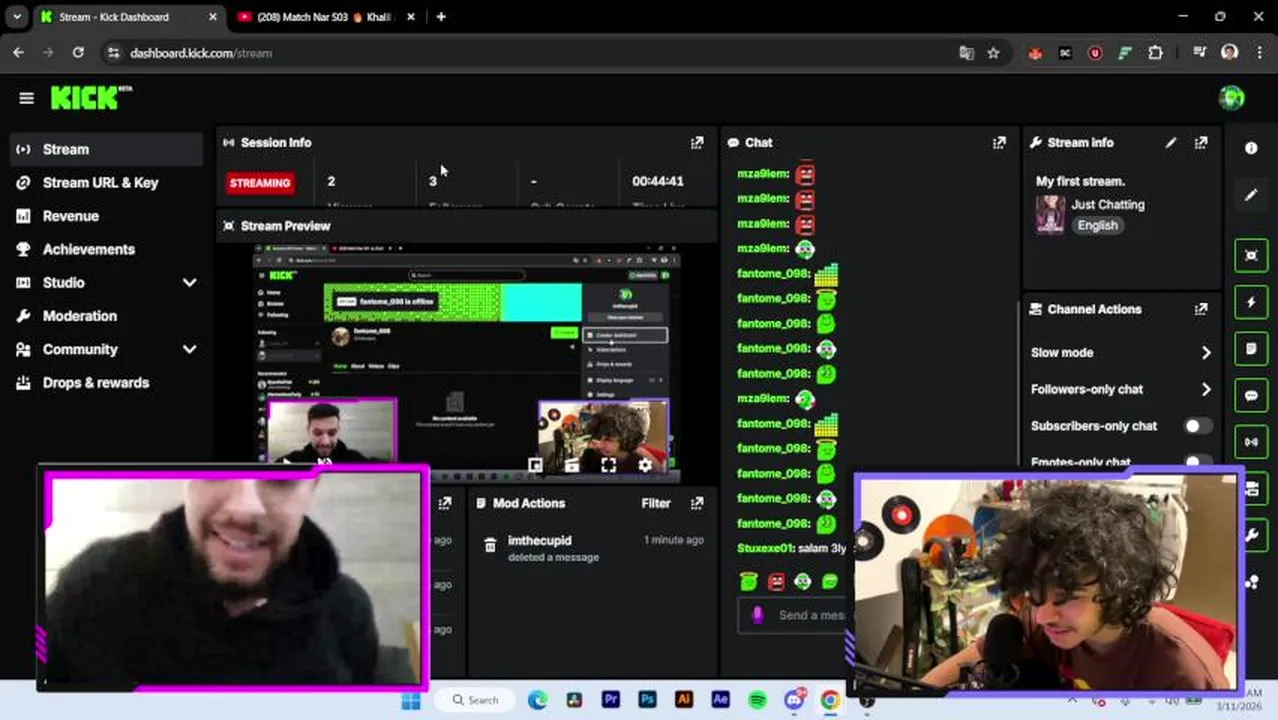The height and width of the screenshot is (720, 1278).
Task: Click the purple icon in the chat input
Action: coord(757,615)
